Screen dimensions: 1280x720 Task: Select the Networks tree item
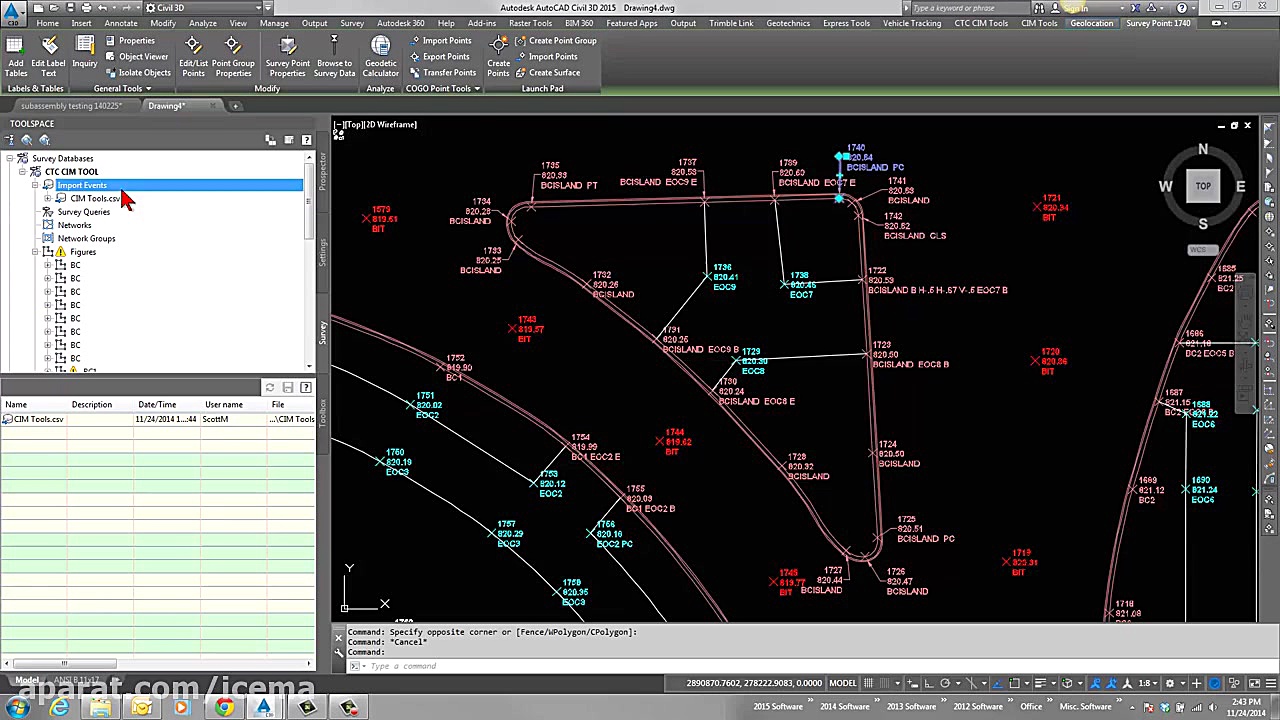click(74, 225)
